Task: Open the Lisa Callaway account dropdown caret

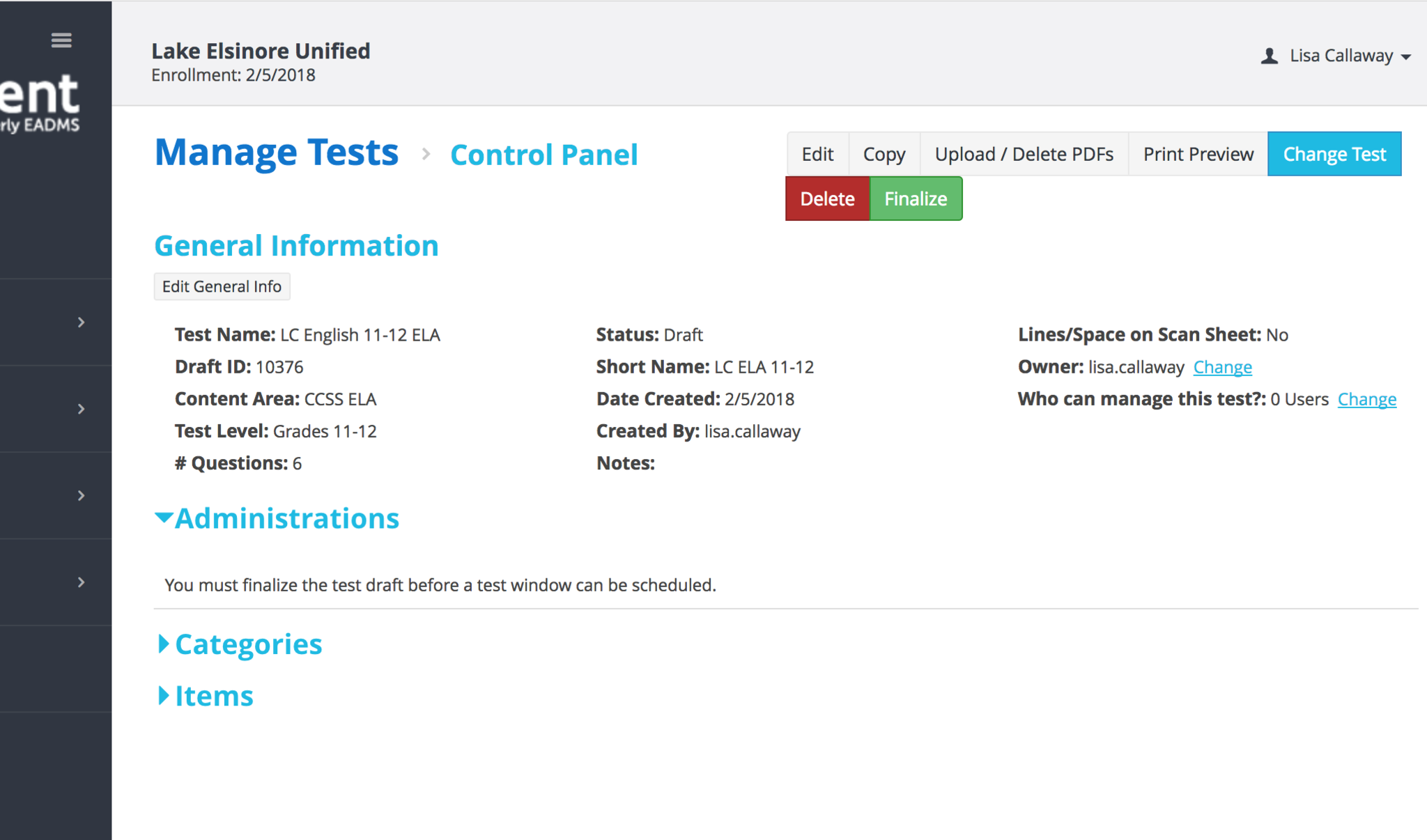Action: coord(1406,57)
